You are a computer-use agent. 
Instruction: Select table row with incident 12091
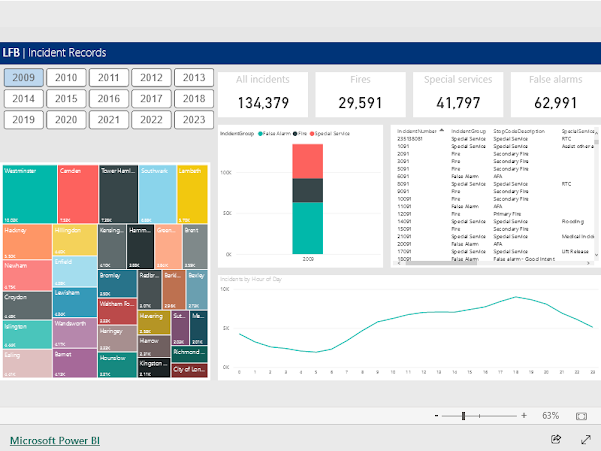pyautogui.click(x=494, y=214)
